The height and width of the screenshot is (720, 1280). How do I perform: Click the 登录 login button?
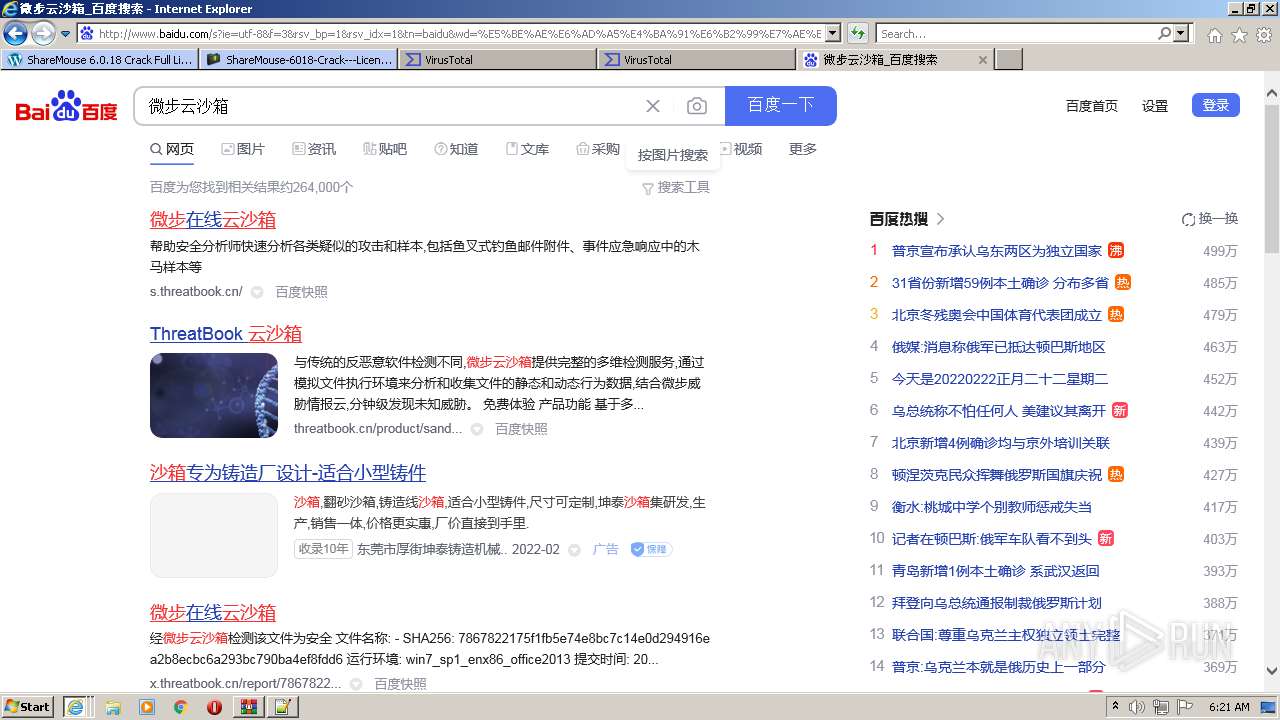click(x=1216, y=105)
